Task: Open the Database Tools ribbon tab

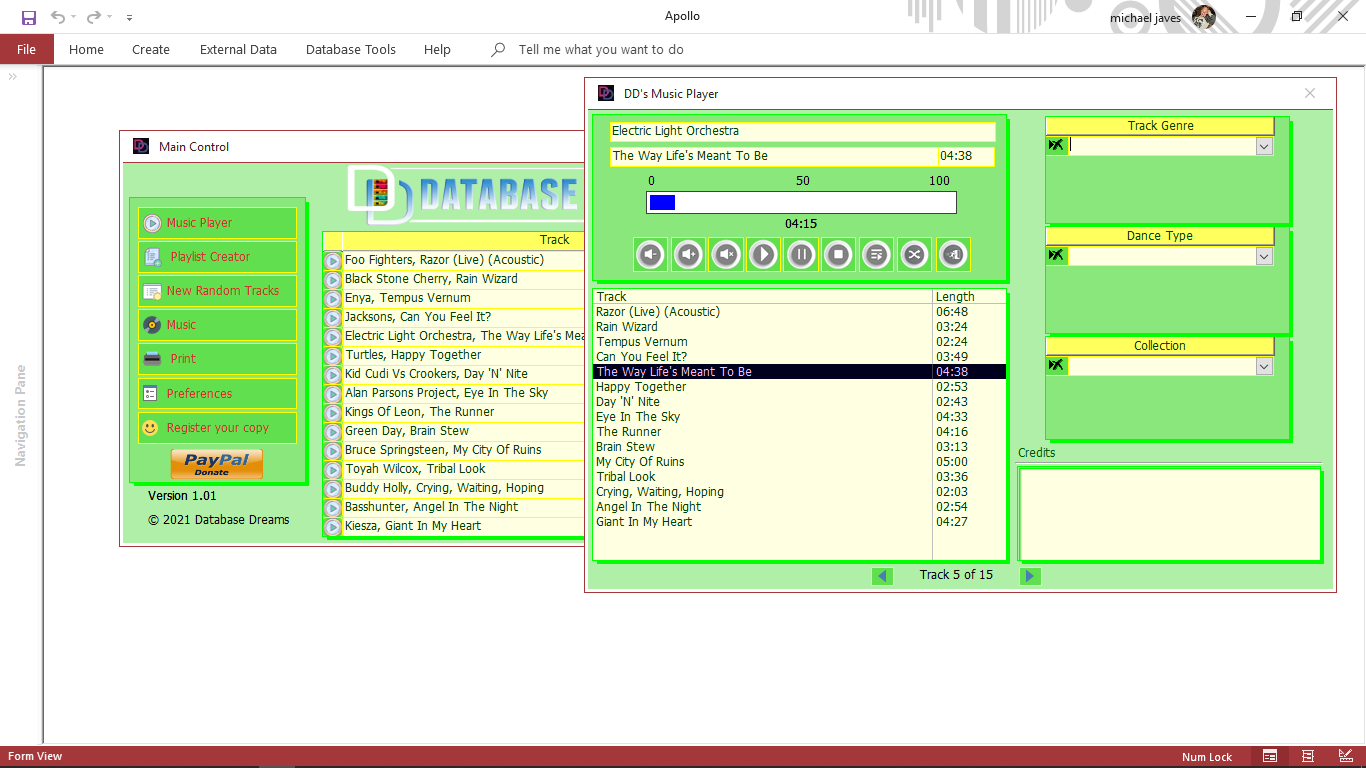Action: [x=351, y=49]
